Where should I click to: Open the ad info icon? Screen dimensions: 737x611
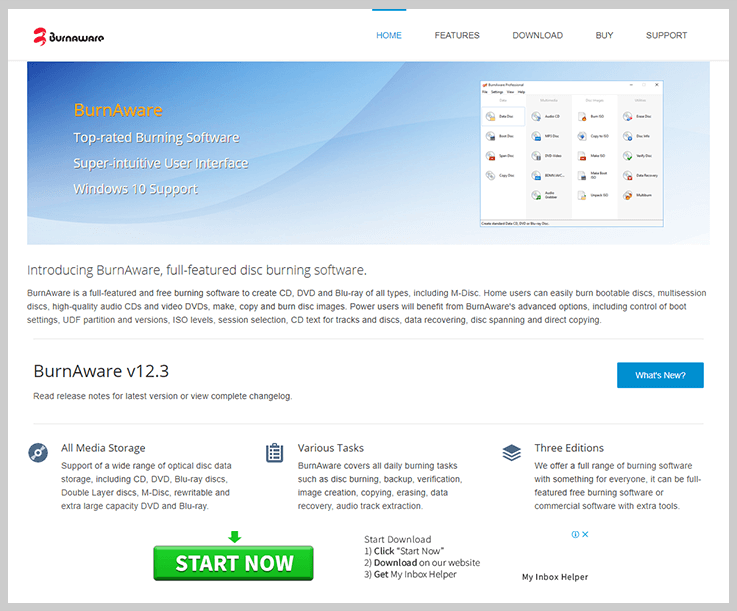point(575,534)
